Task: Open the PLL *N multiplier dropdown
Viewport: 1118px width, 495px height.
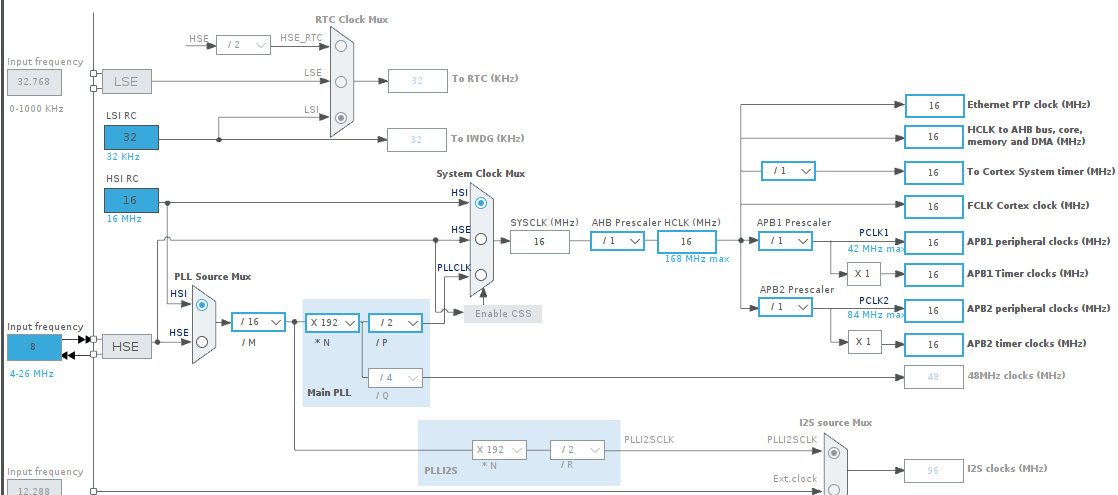Action: click(x=333, y=322)
